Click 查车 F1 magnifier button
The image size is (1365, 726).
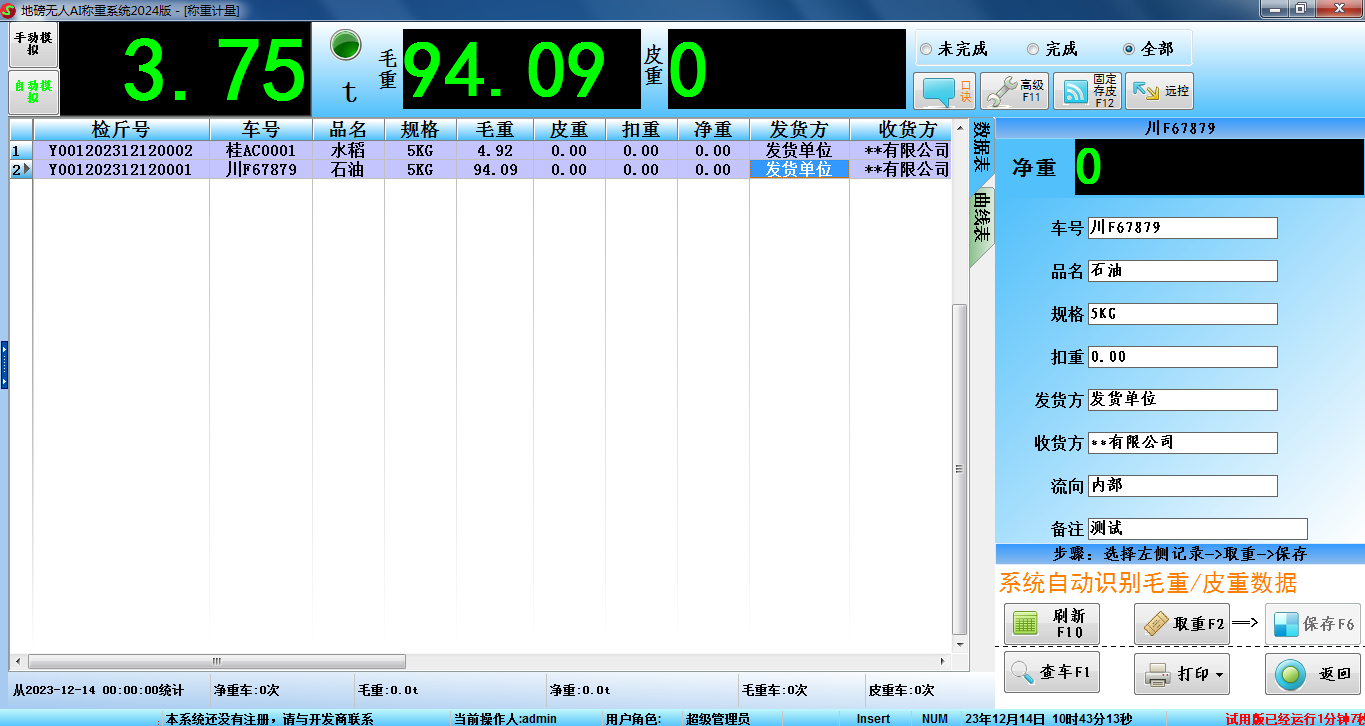tap(1051, 674)
